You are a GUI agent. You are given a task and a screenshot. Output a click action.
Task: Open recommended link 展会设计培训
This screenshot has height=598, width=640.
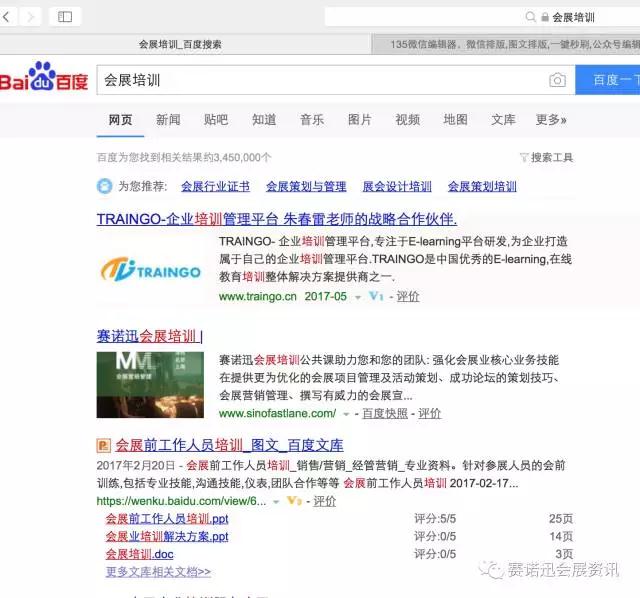[397, 187]
